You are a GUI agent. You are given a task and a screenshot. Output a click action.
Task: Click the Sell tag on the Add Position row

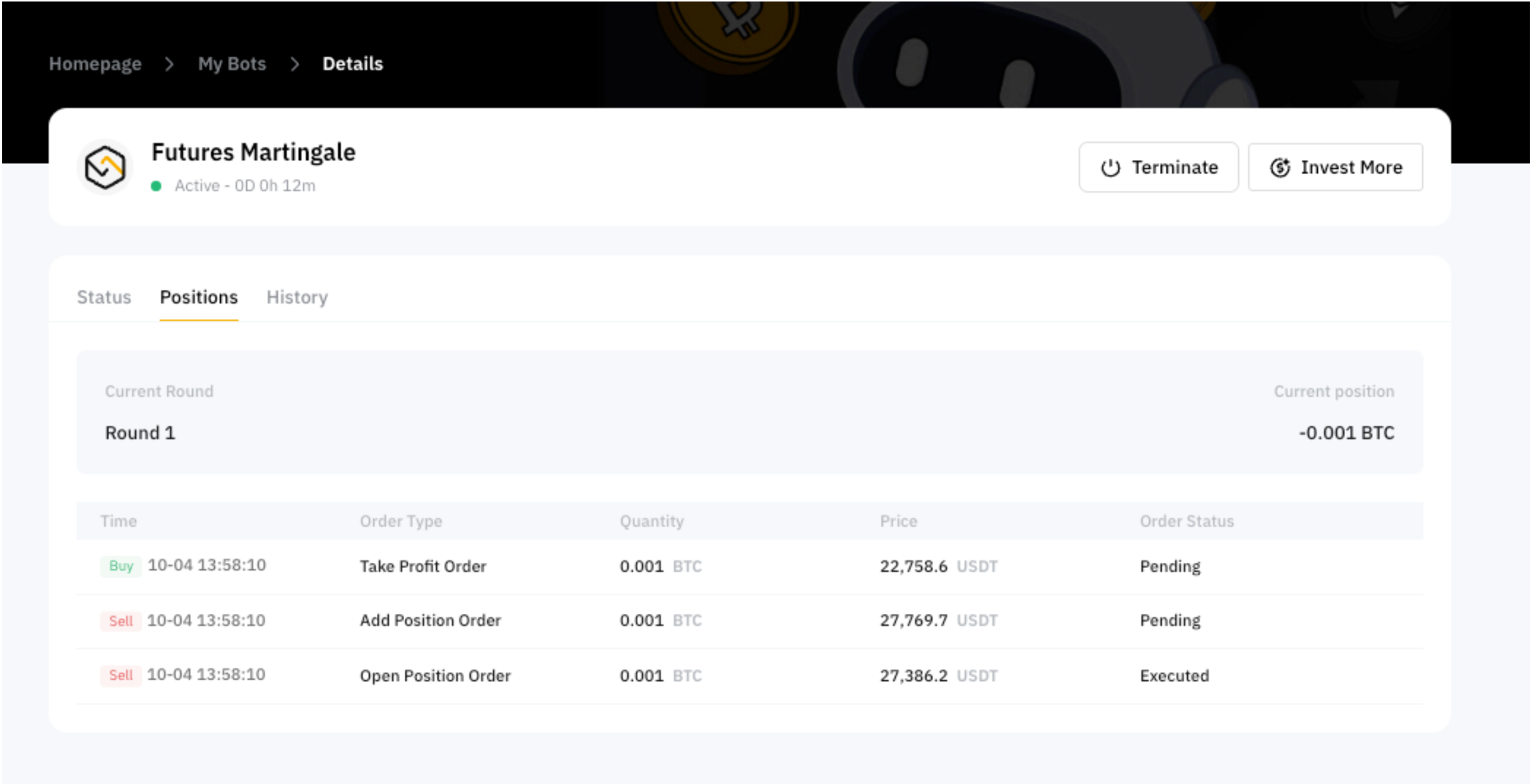(121, 621)
